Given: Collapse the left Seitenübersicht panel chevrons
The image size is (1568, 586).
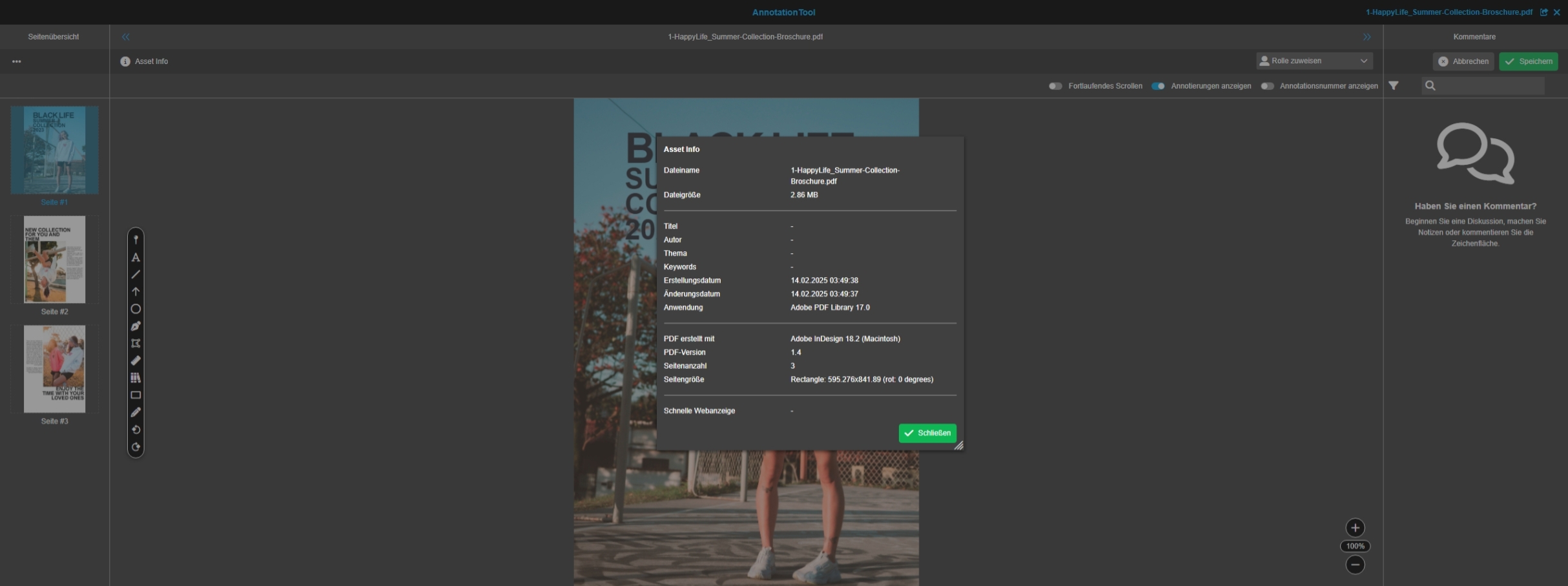Looking at the screenshot, I should [125, 37].
